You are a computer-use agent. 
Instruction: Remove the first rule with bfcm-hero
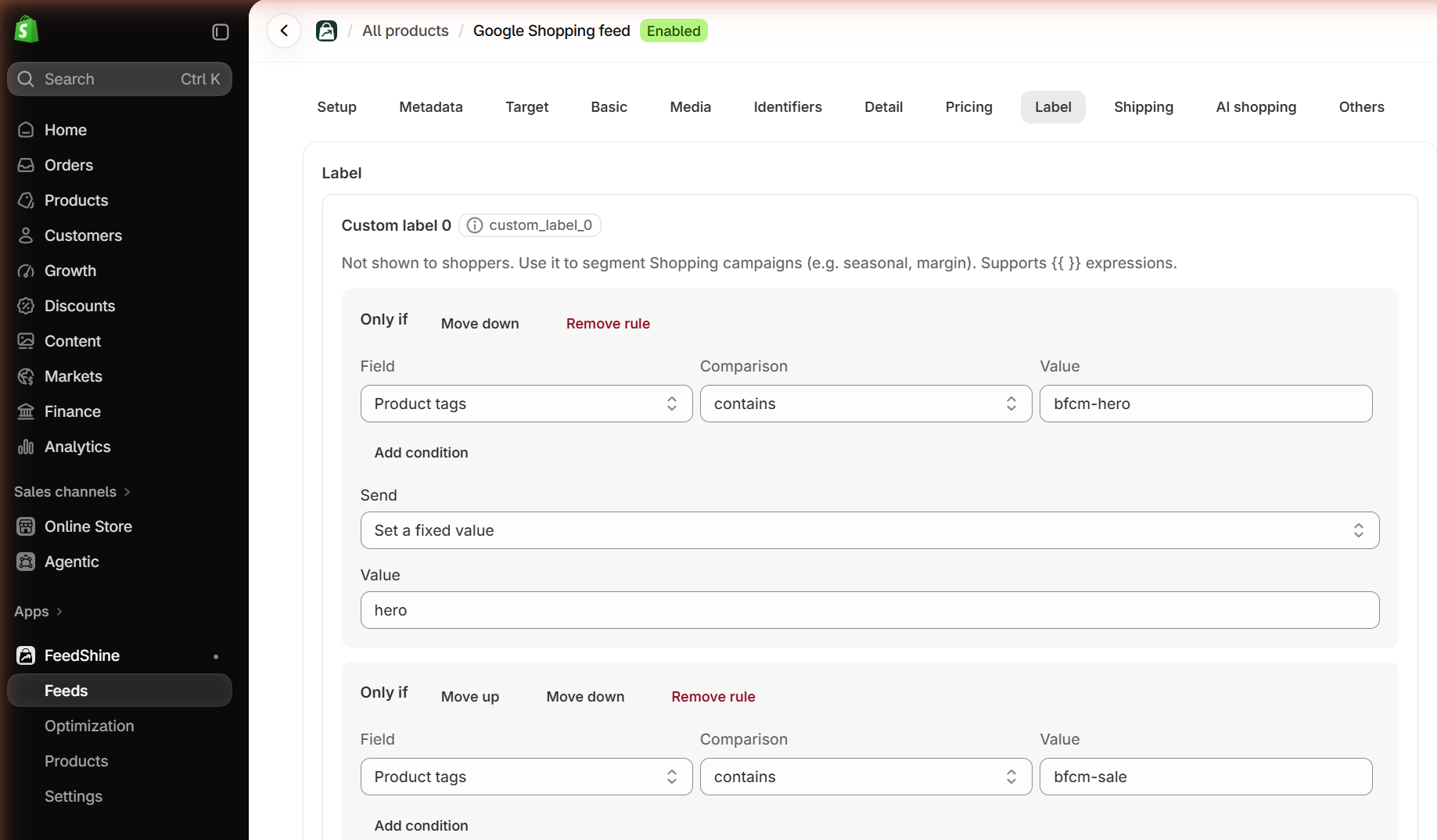pyautogui.click(x=608, y=324)
